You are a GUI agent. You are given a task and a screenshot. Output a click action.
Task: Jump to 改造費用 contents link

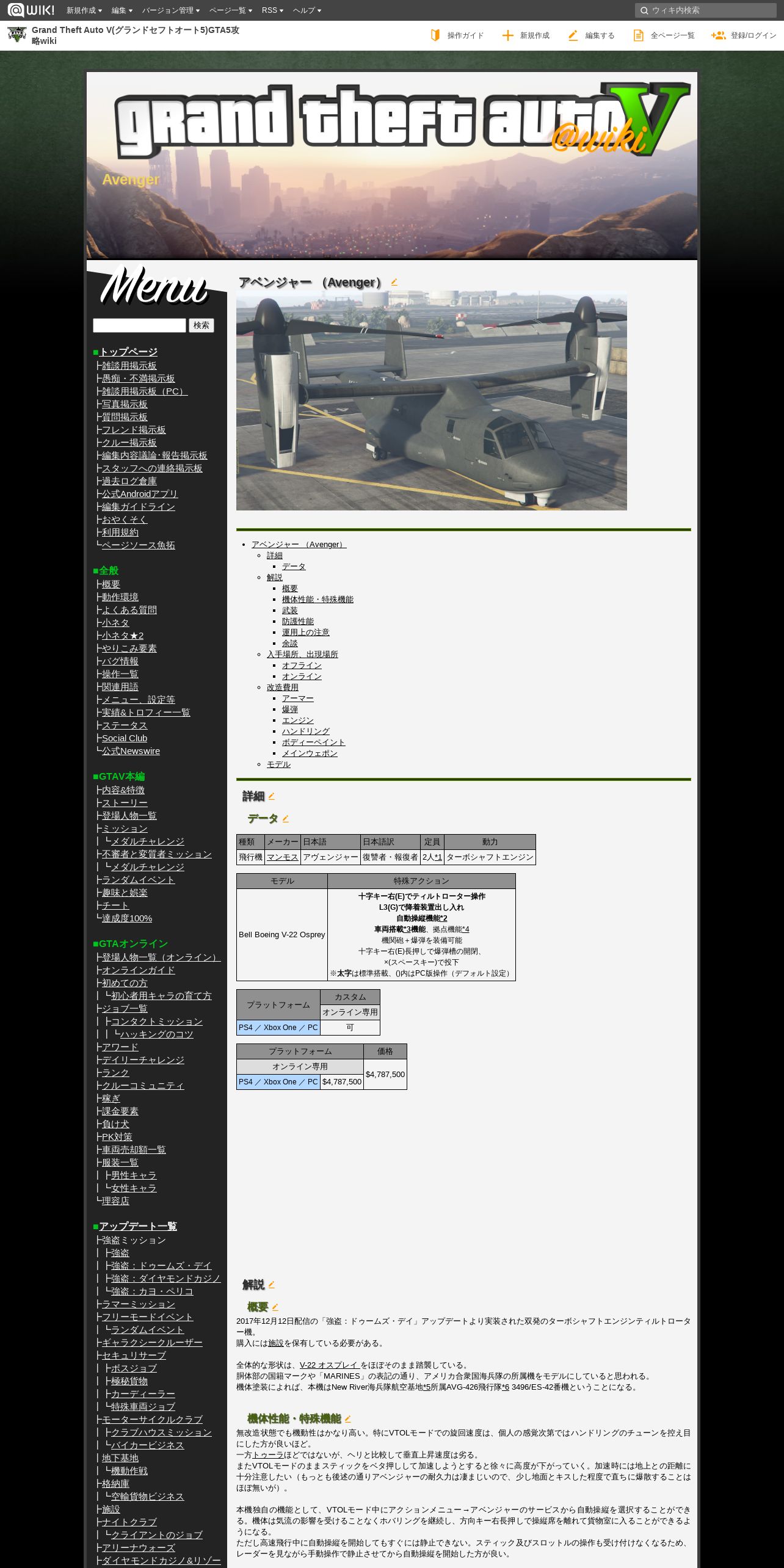coord(283,688)
